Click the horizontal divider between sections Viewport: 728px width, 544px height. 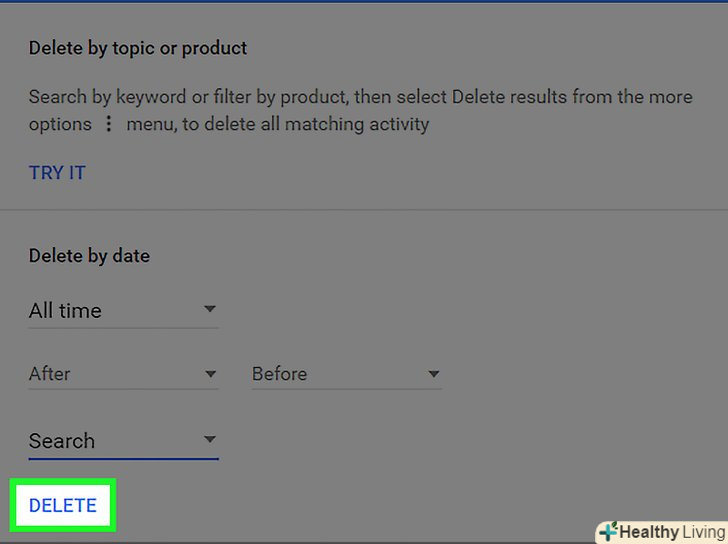click(364, 210)
